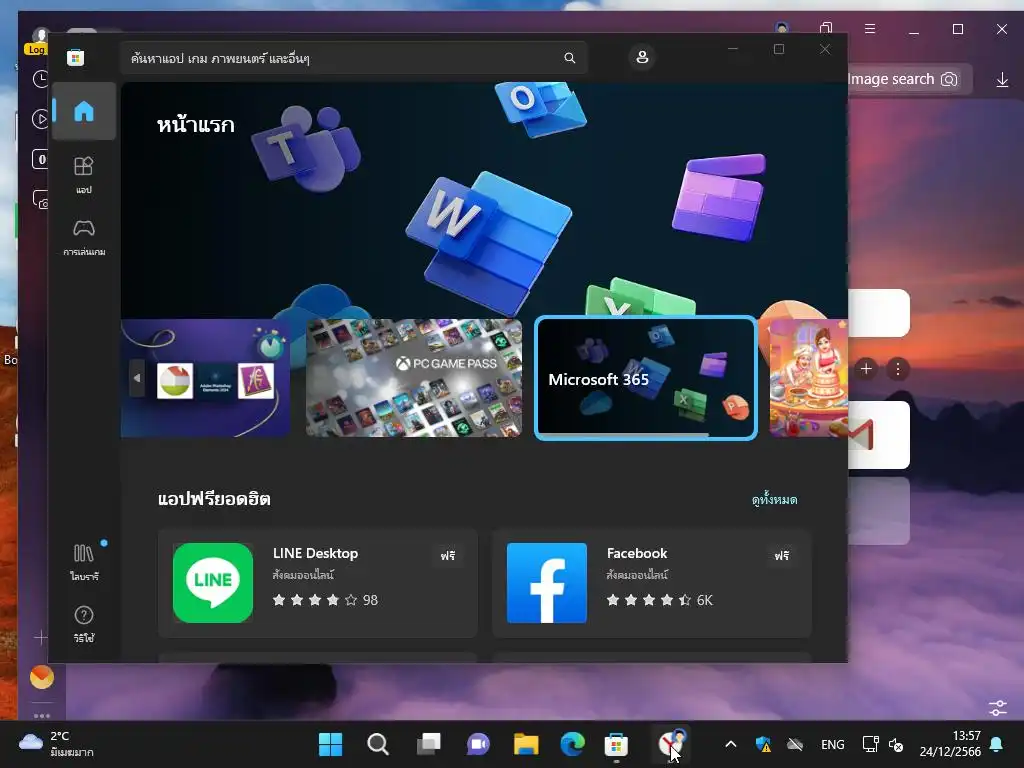Open File Explorer from taskbar
Screen dimensions: 1024x768
pos(526,744)
